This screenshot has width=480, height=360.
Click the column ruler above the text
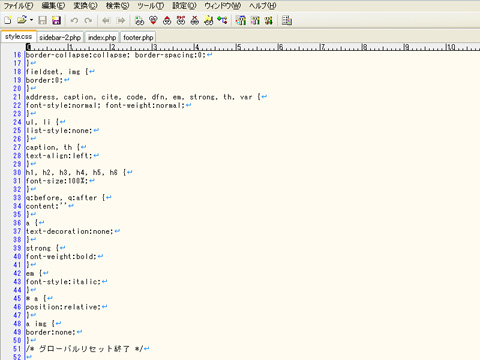(x=253, y=47)
